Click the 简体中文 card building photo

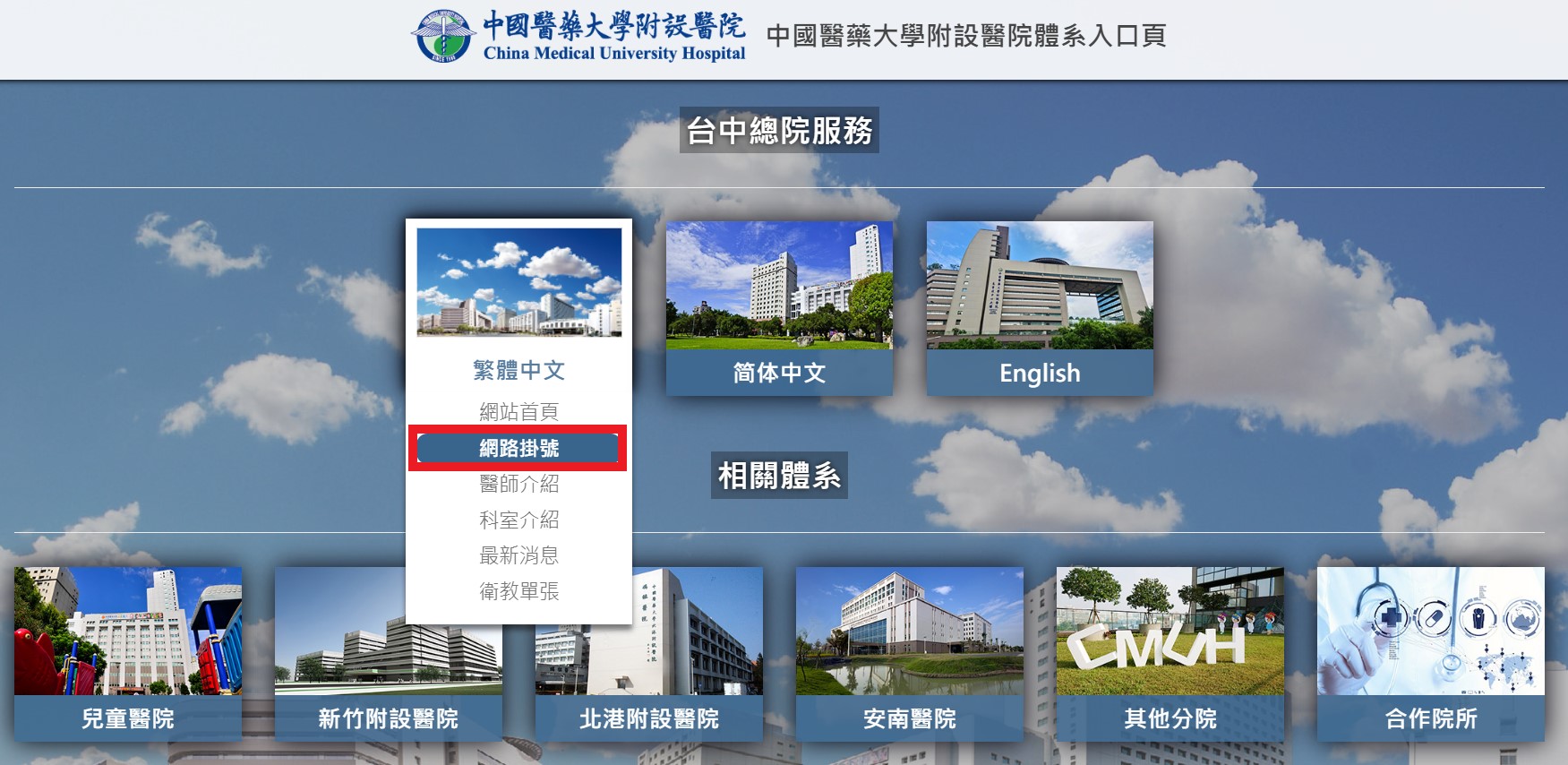click(x=779, y=285)
